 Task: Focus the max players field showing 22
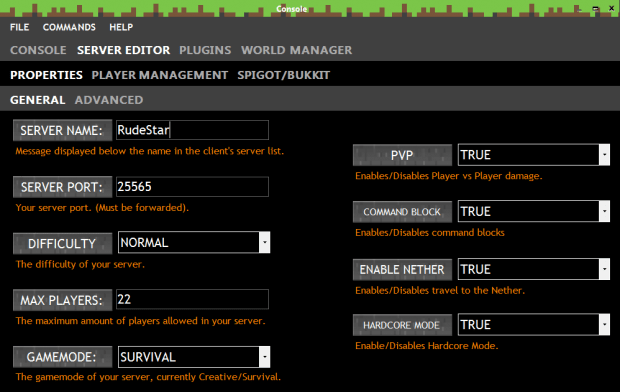point(193,299)
